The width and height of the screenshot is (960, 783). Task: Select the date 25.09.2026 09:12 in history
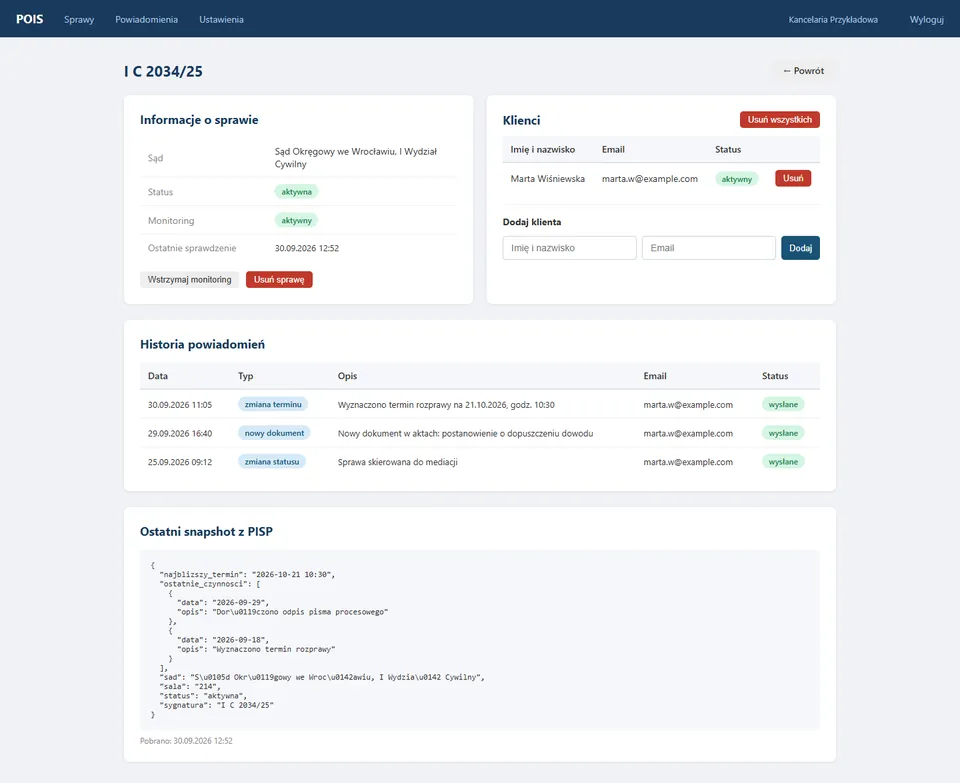point(180,462)
